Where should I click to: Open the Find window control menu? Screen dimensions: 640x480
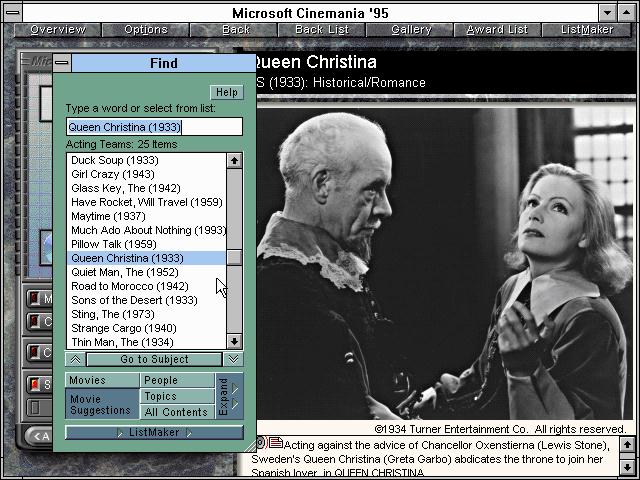(62, 63)
